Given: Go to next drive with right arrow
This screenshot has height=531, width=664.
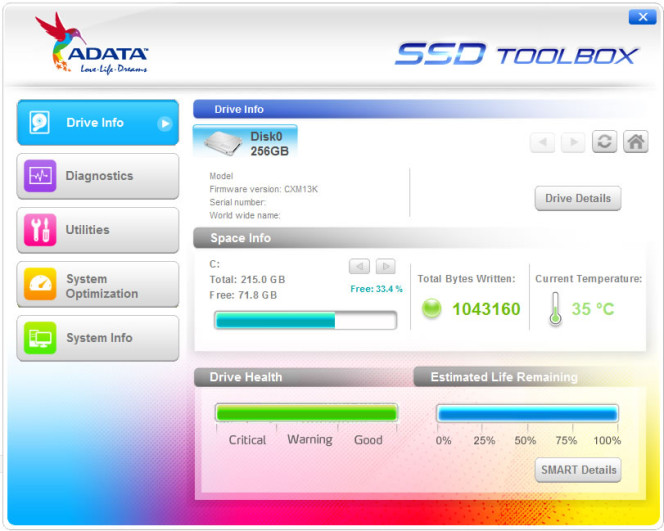Looking at the screenshot, I should [x=573, y=142].
